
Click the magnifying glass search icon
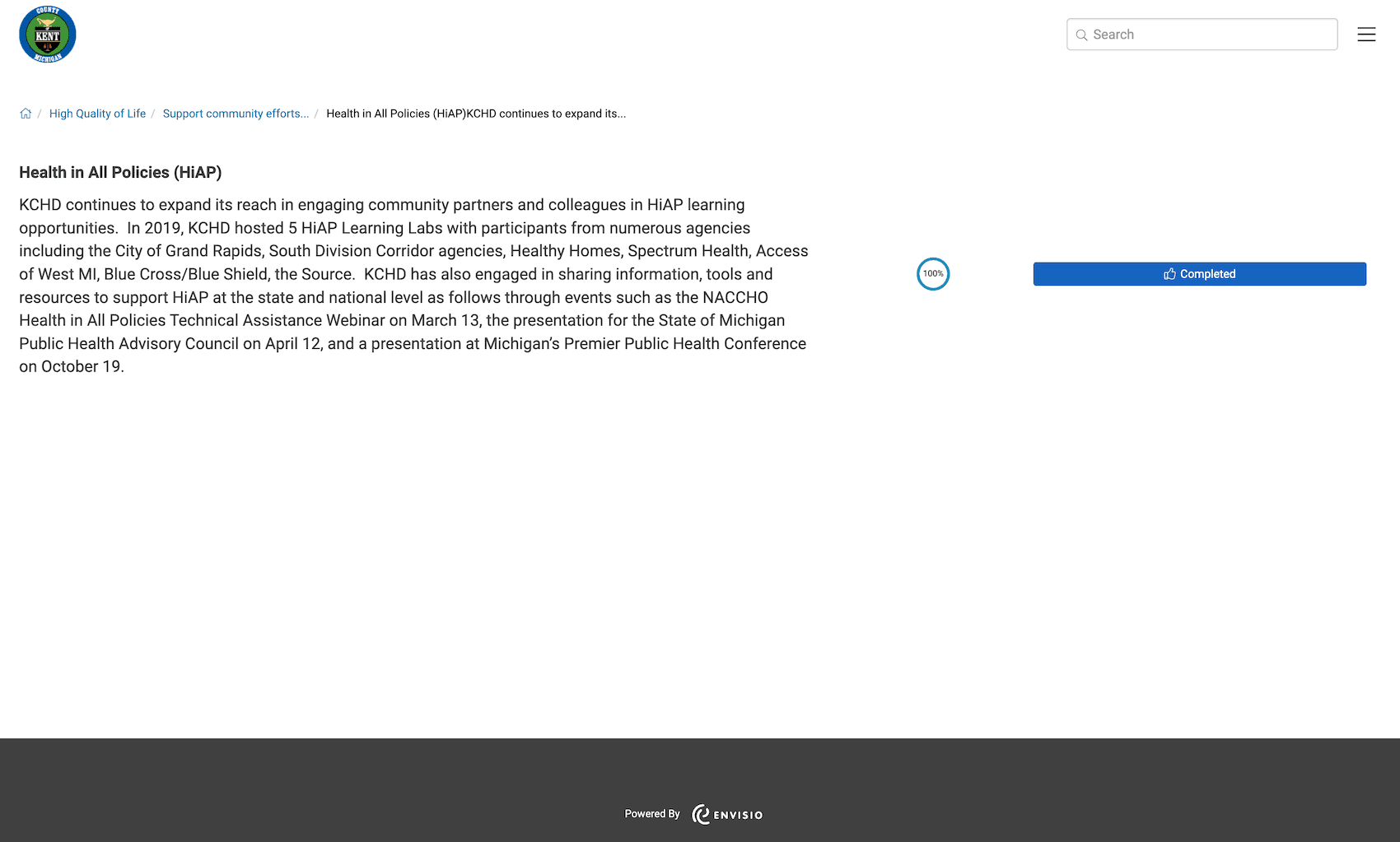pyautogui.click(x=1081, y=35)
